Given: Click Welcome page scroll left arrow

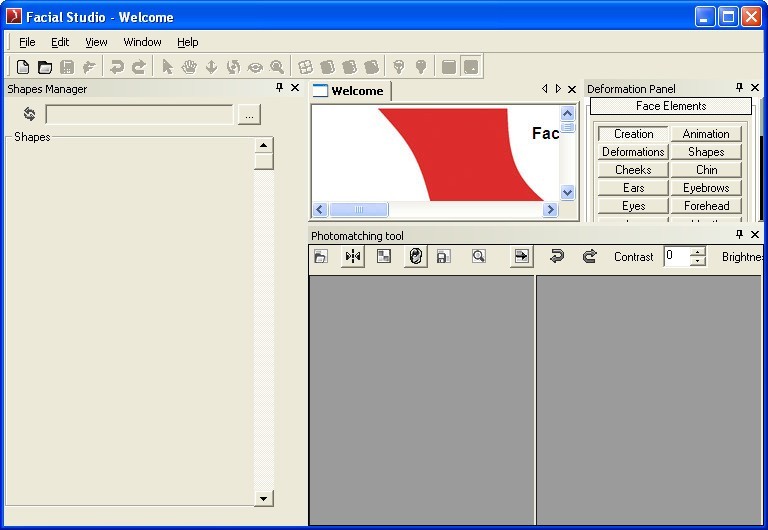Looking at the screenshot, I should coord(320,210).
